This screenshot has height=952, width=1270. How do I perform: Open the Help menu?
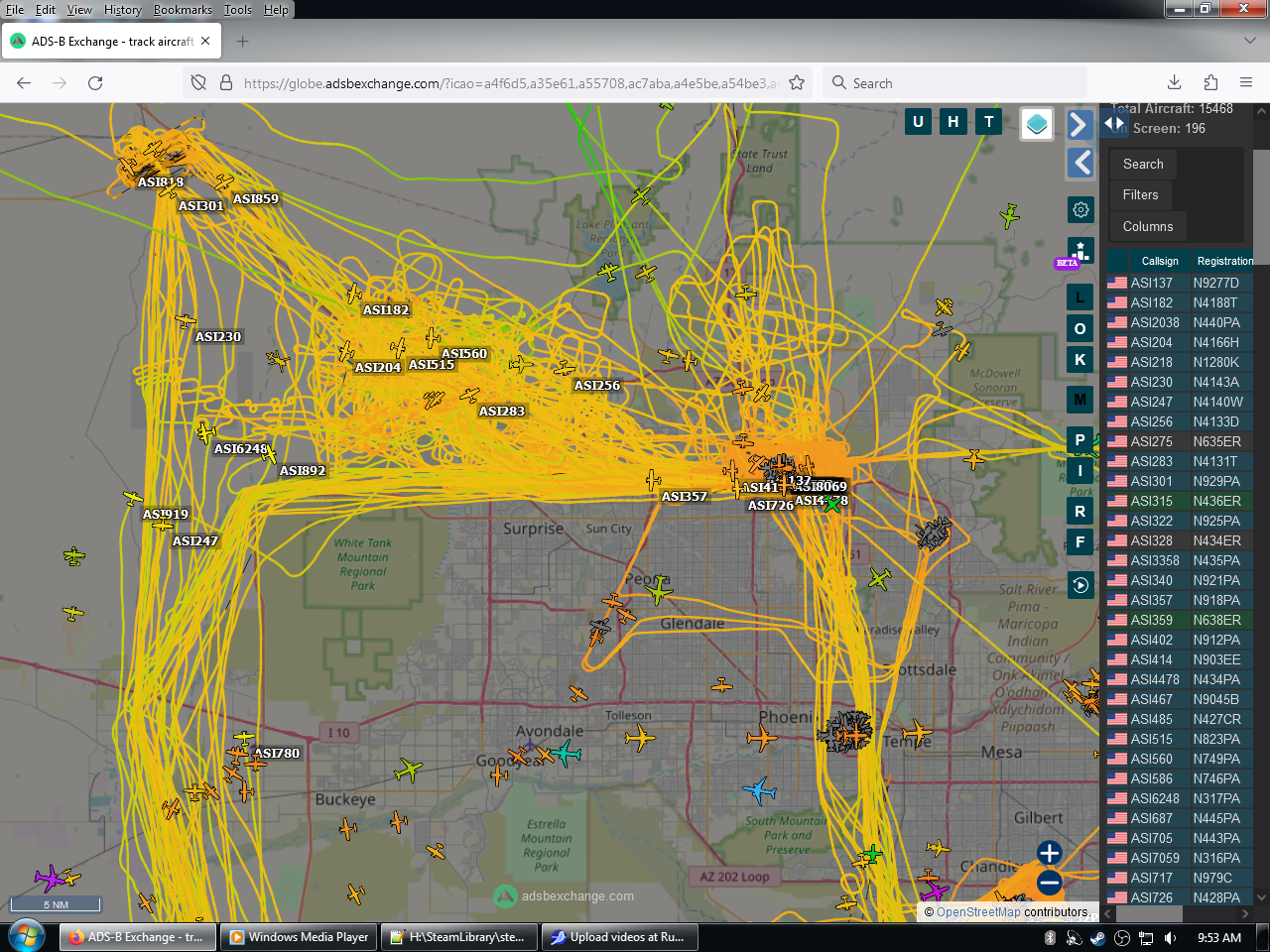coord(276,10)
